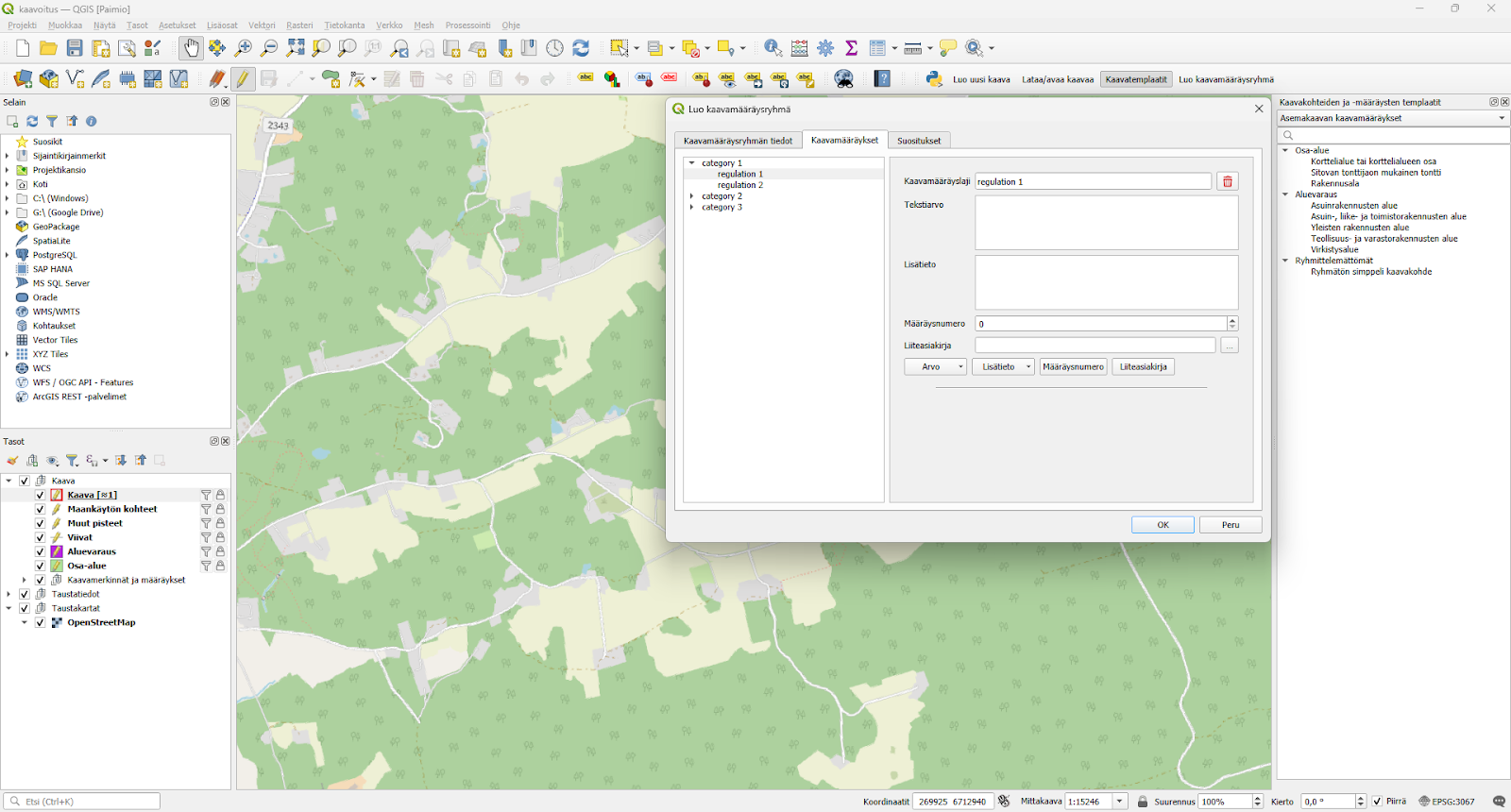Click Luo uusi kaava toolbar button
1511x812 pixels.
point(981,79)
